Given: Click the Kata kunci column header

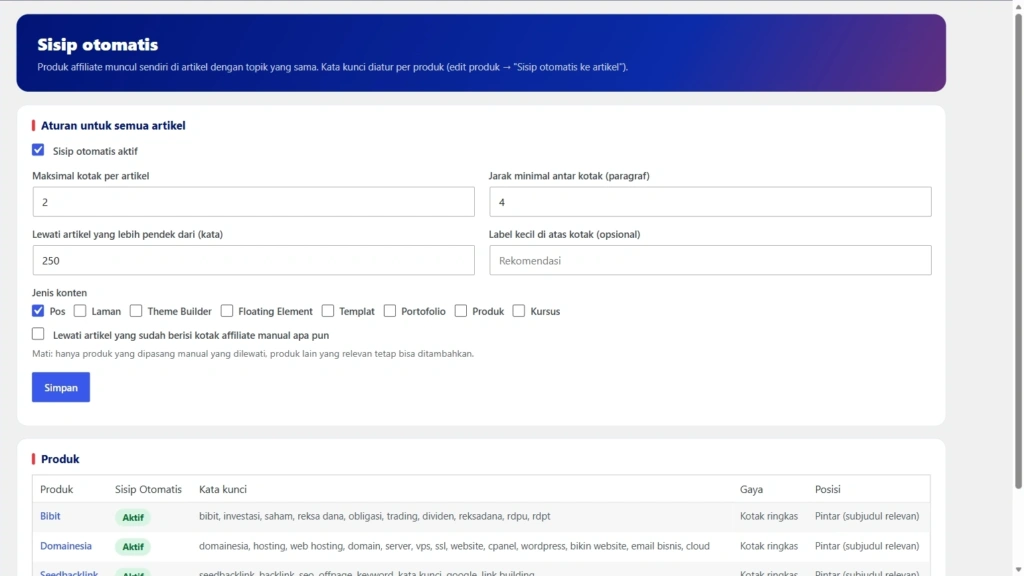Looking at the screenshot, I should tap(223, 489).
